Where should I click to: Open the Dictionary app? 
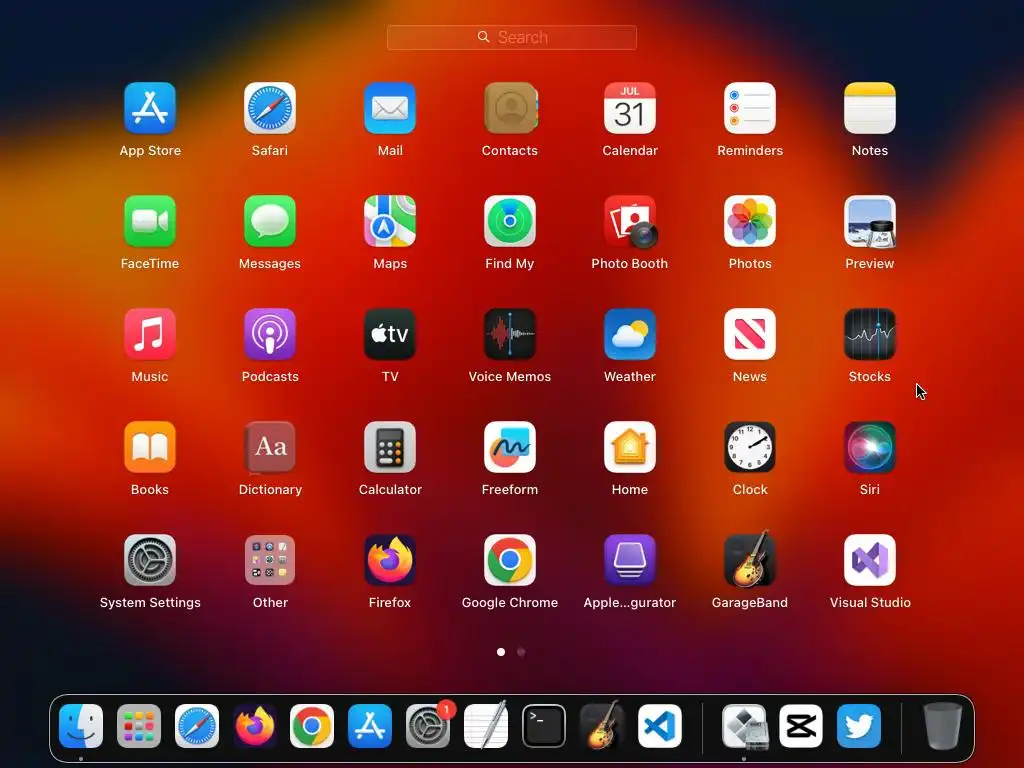pos(270,447)
